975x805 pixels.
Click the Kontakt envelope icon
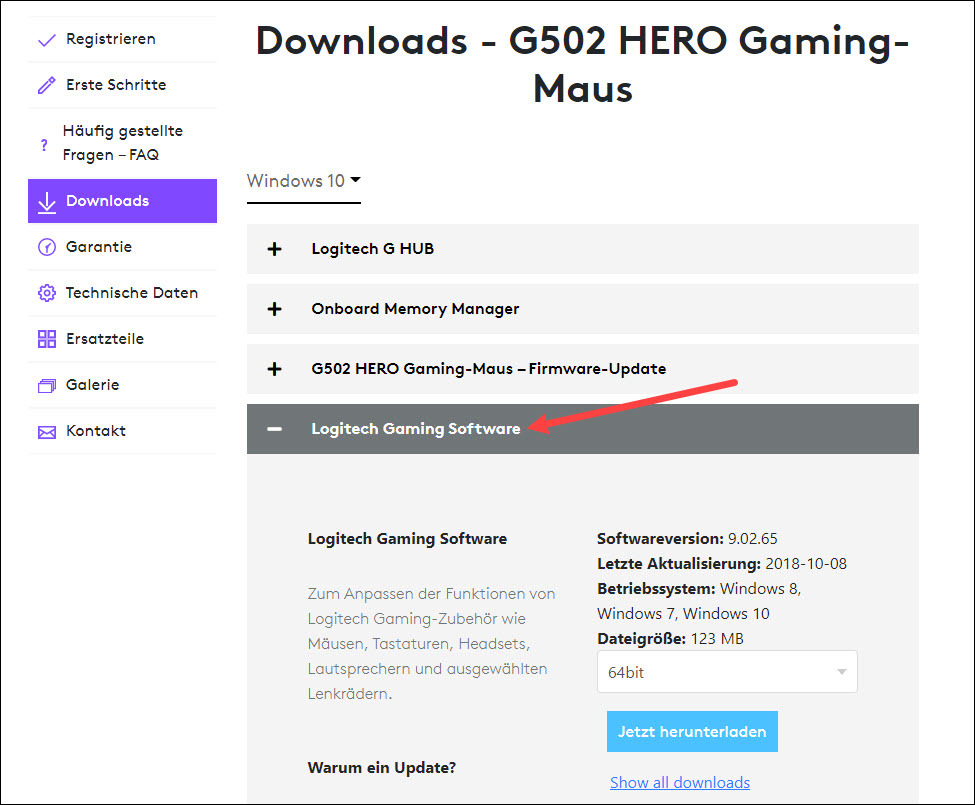(x=45, y=431)
